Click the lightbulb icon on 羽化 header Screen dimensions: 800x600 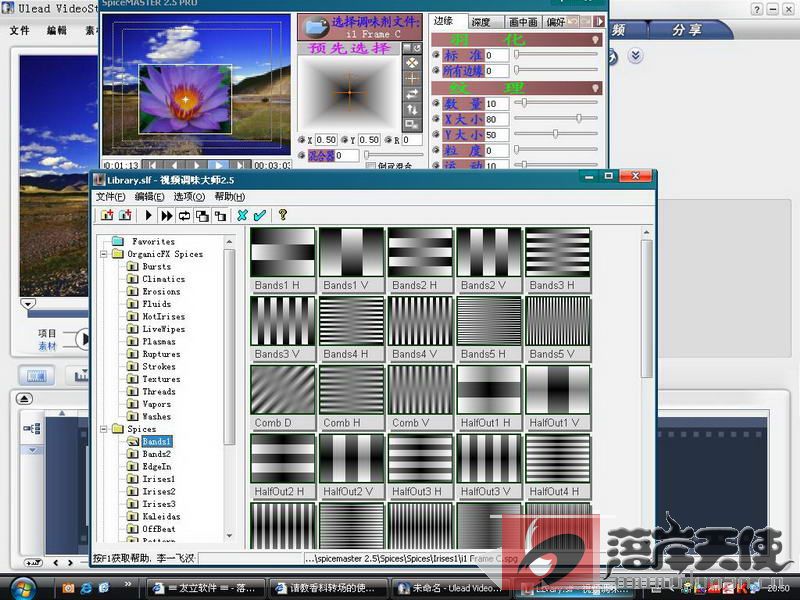click(595, 40)
